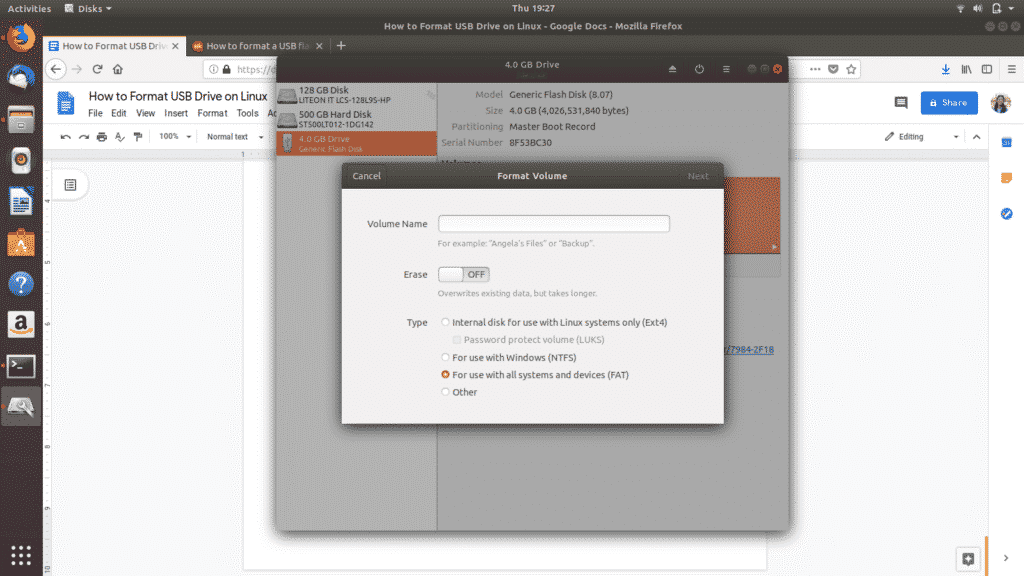Open Terminal from the dock
1024x576 pixels.
[x=21, y=366]
